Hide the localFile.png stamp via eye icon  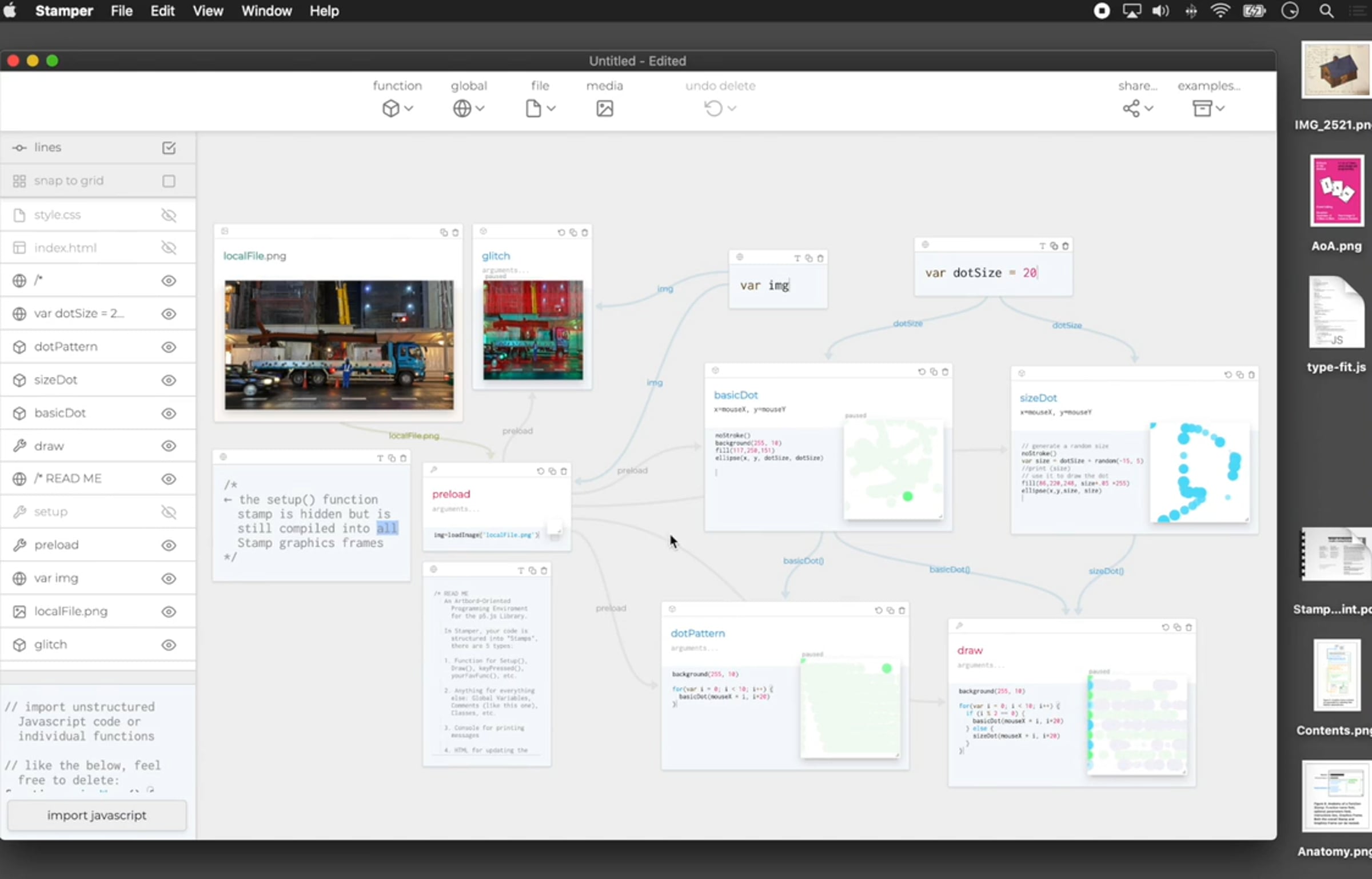point(169,612)
